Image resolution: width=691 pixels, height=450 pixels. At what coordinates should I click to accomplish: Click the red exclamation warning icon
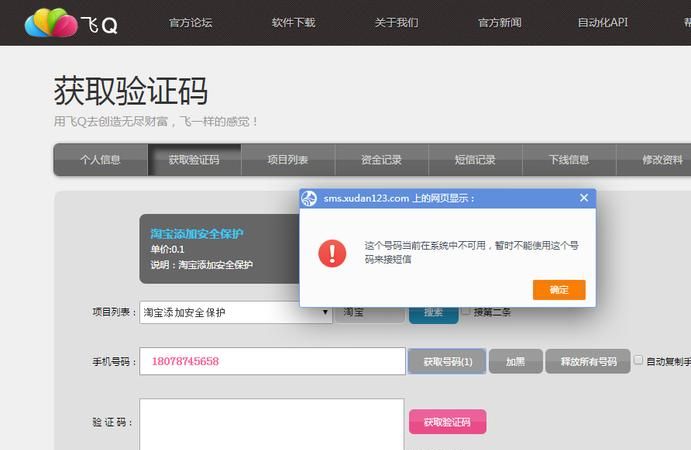pos(332,253)
